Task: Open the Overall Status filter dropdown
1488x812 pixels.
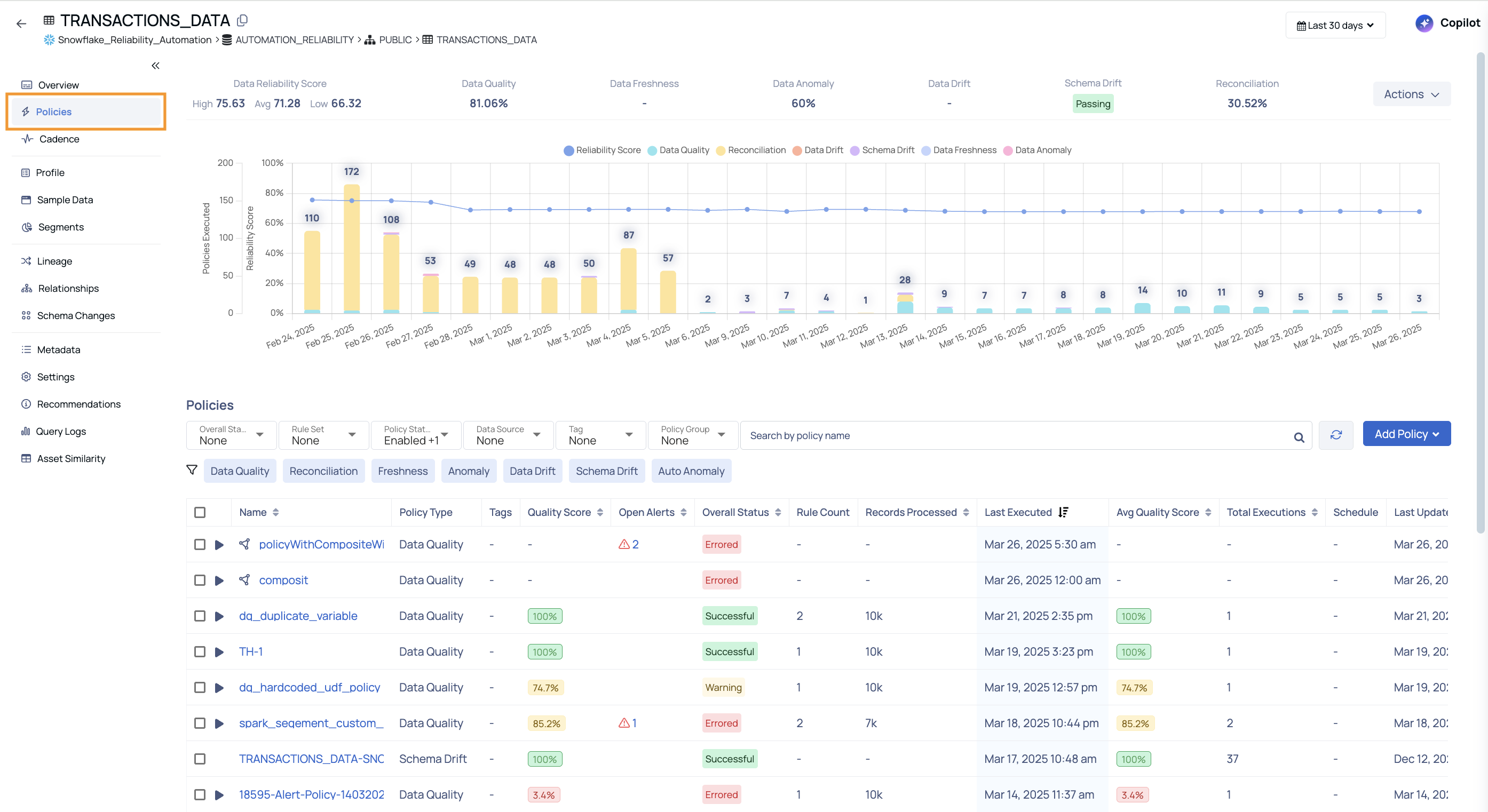Action: pos(231,435)
